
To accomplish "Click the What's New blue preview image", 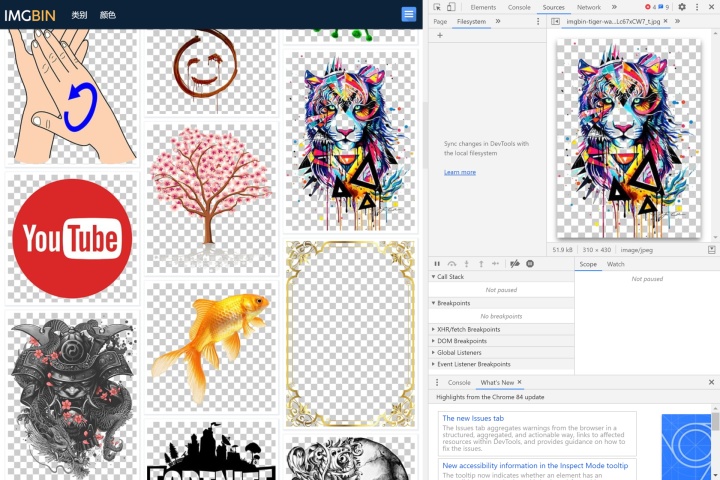I will [686, 446].
